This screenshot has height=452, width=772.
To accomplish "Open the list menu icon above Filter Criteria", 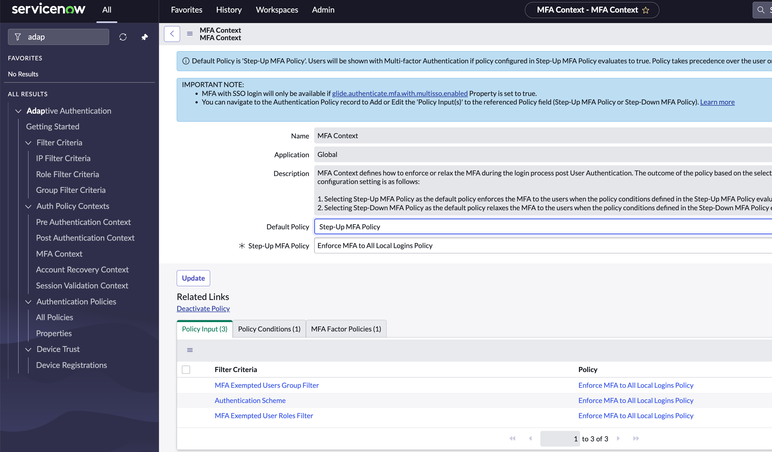I will tap(190, 350).
